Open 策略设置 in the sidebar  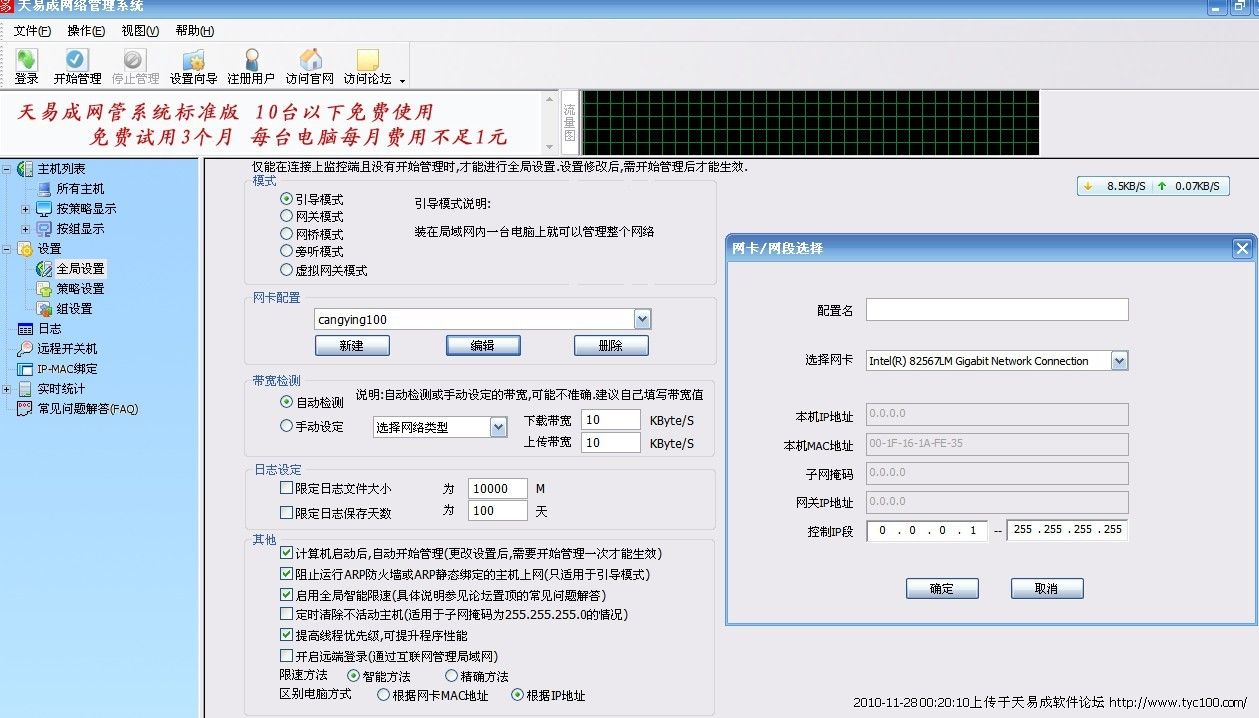tap(80, 289)
